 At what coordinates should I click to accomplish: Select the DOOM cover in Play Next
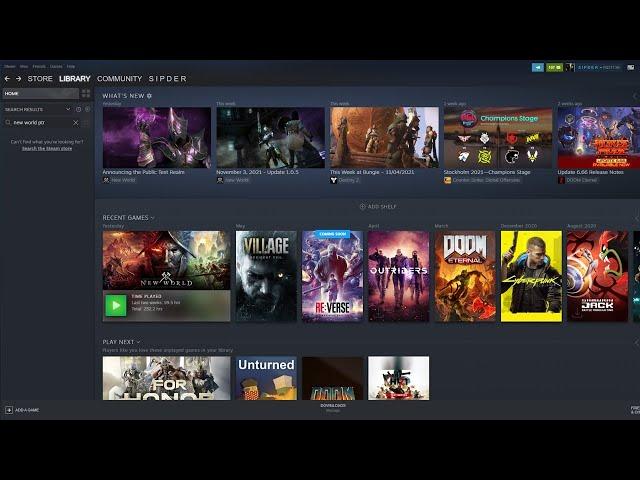332,378
